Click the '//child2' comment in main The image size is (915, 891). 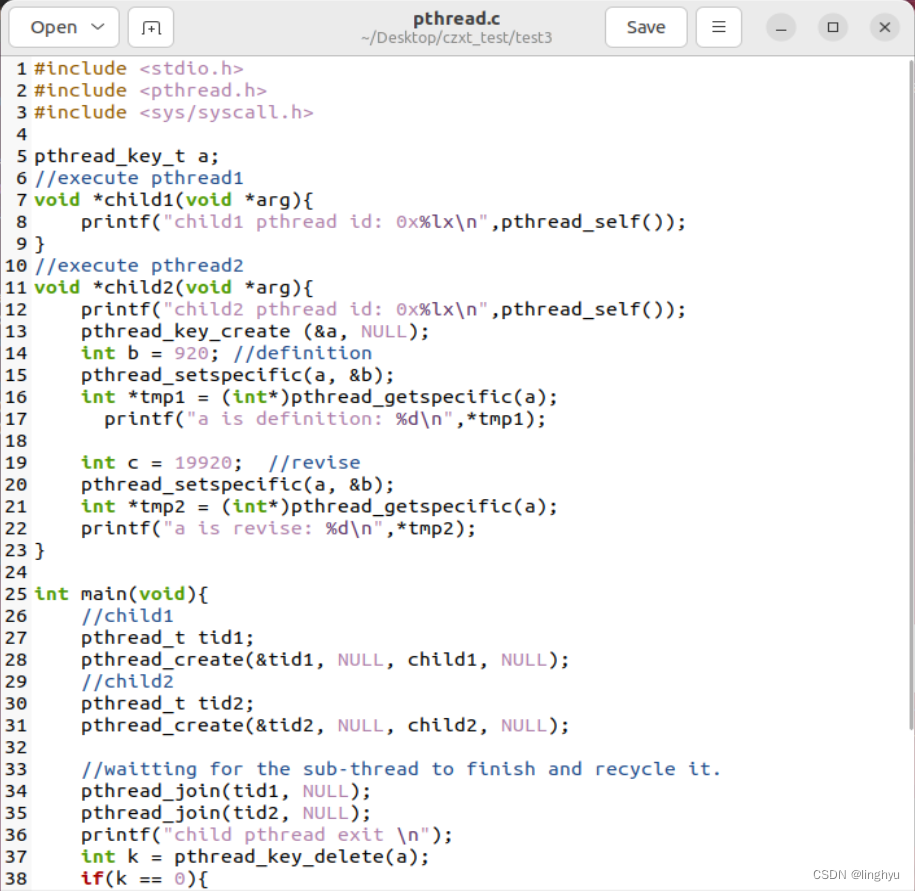(127, 682)
